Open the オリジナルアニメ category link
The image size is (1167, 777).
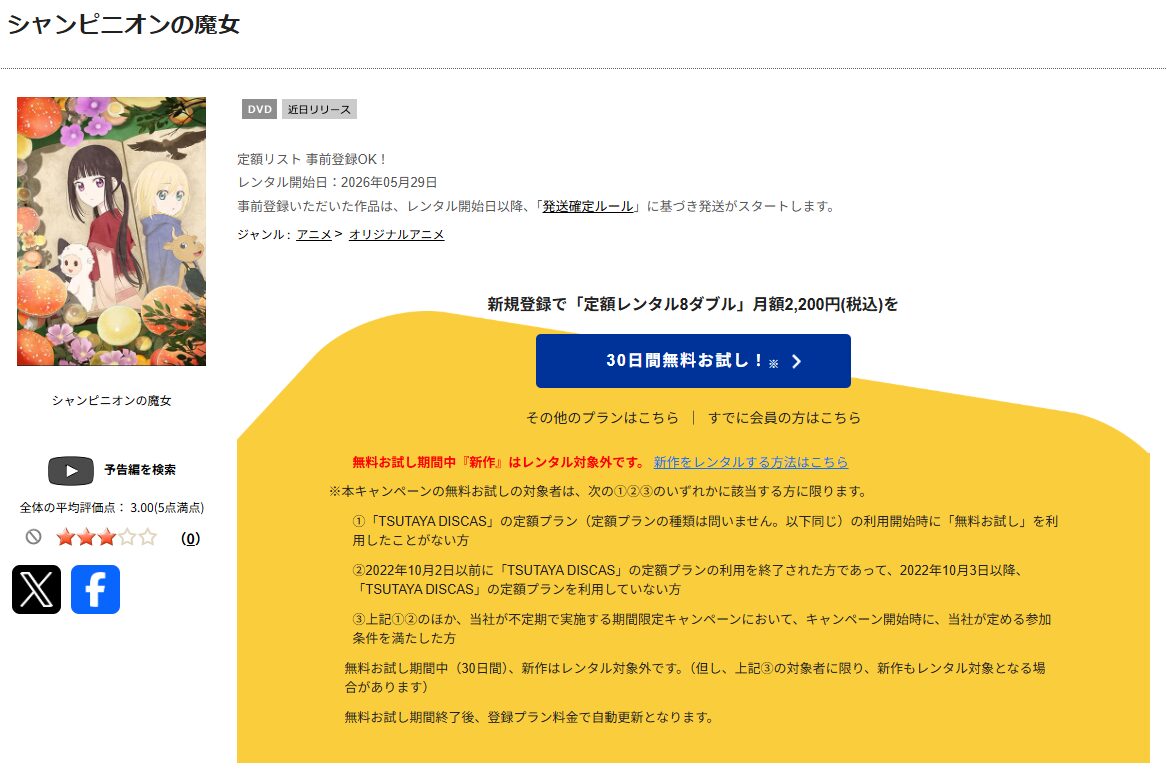coord(395,234)
